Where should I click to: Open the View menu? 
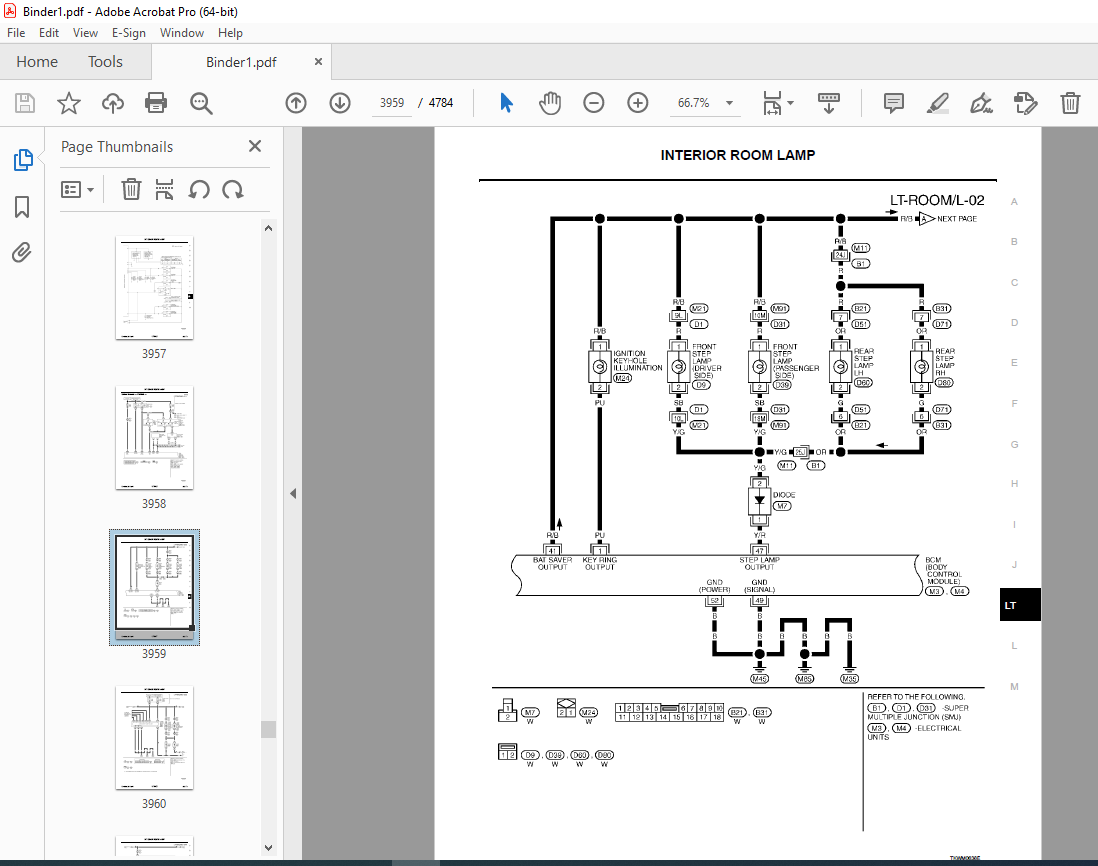pos(85,33)
